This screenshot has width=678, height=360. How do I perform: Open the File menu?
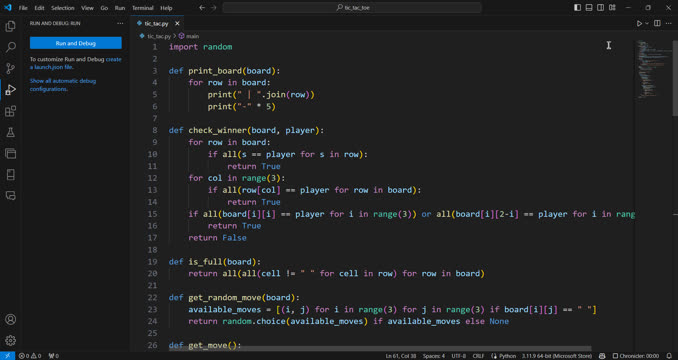pos(23,8)
